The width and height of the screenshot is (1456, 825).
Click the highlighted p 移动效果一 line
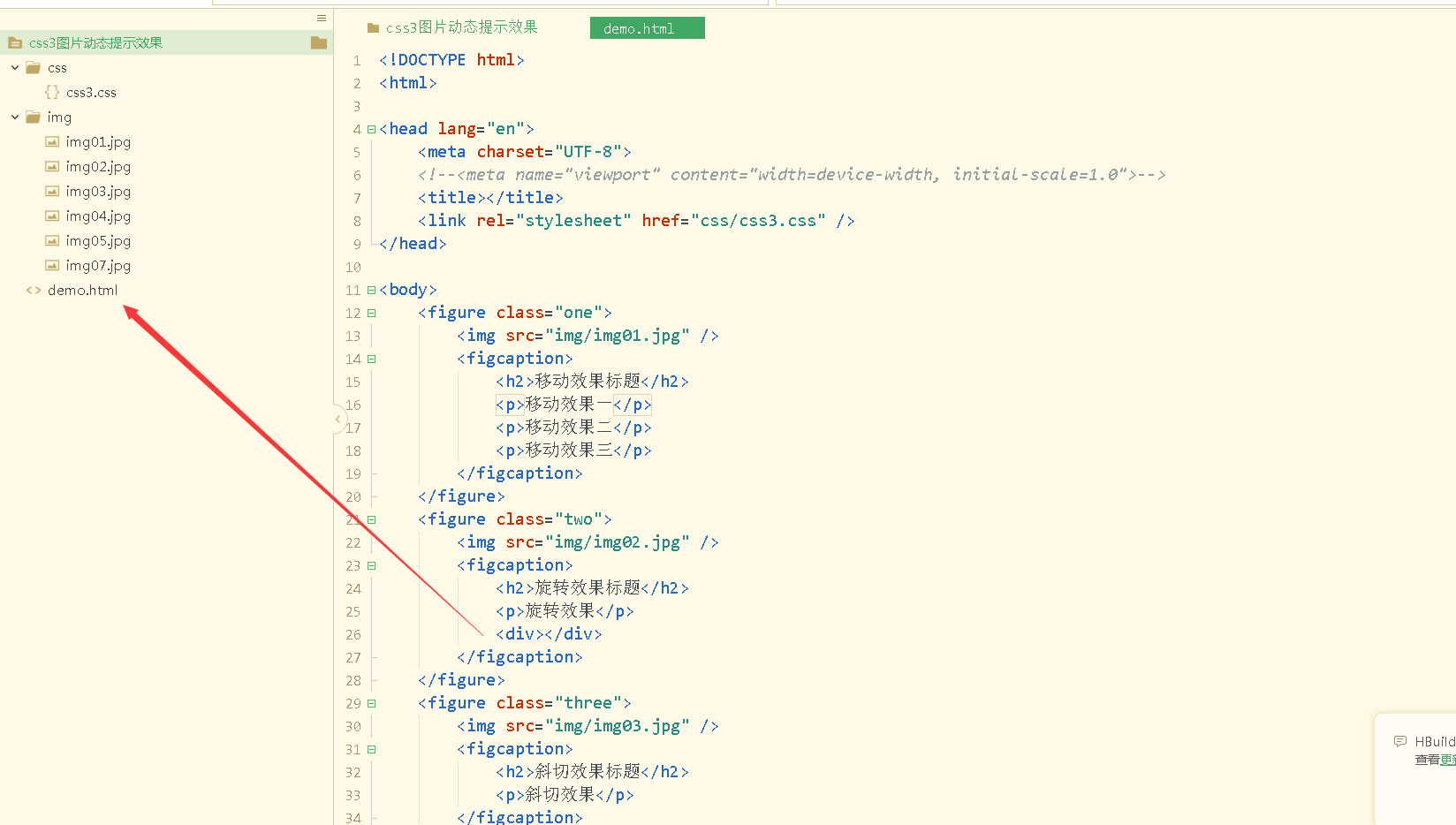[x=573, y=405]
